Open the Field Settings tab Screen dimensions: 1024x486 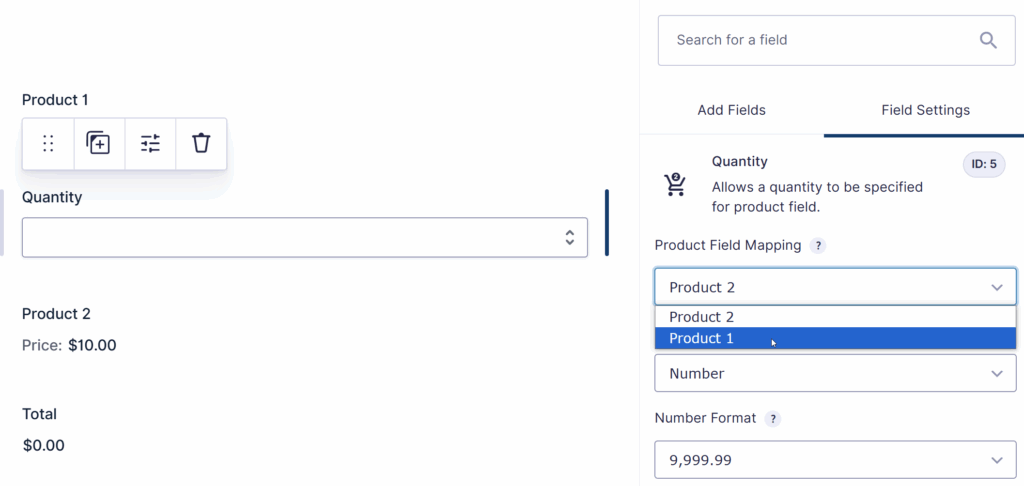click(925, 110)
